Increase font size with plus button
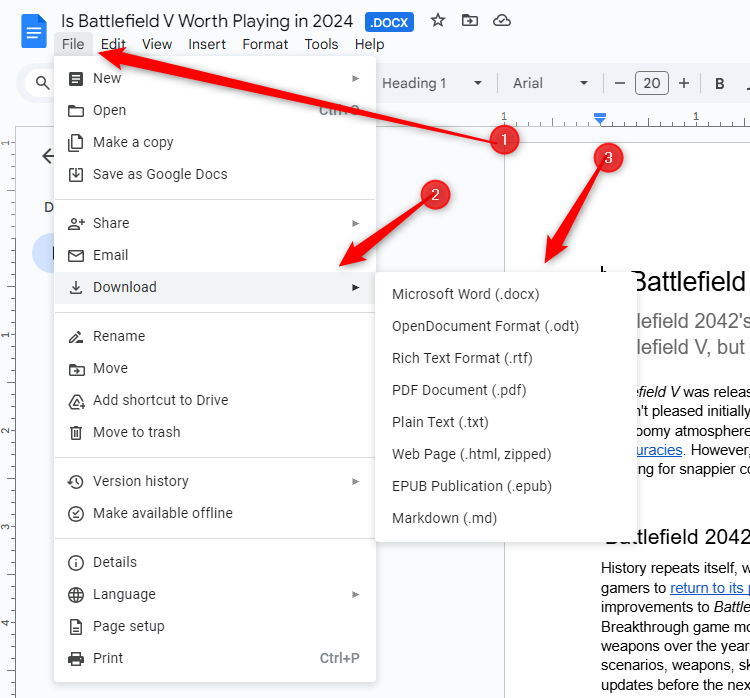 point(684,83)
